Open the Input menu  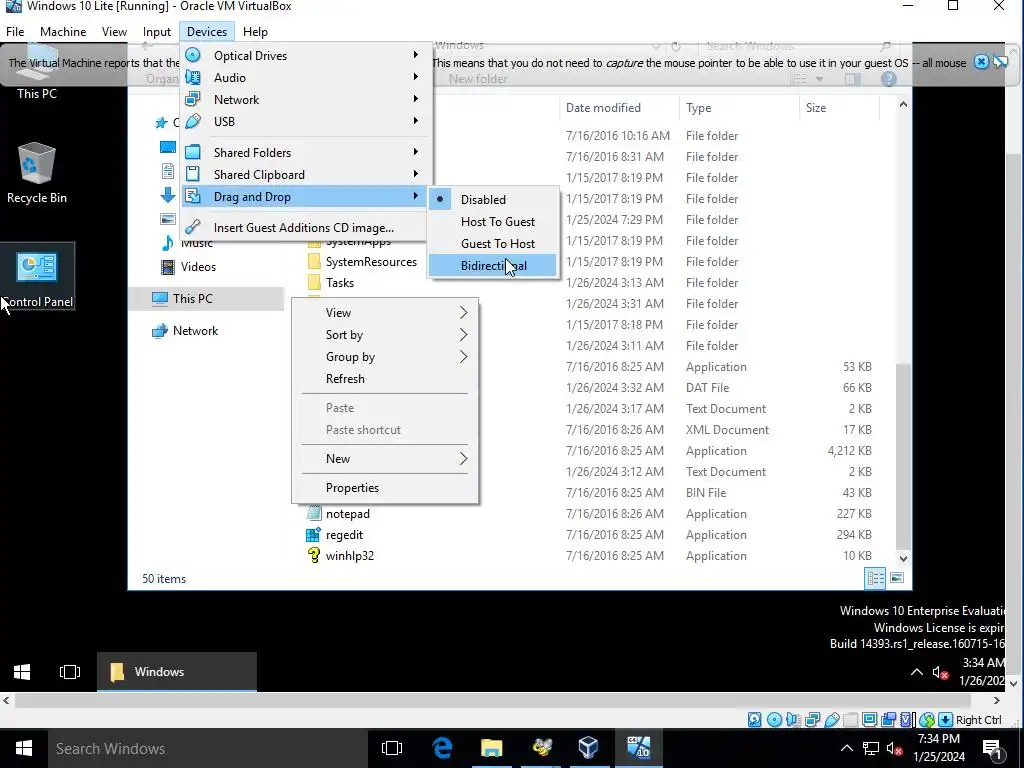tap(157, 31)
